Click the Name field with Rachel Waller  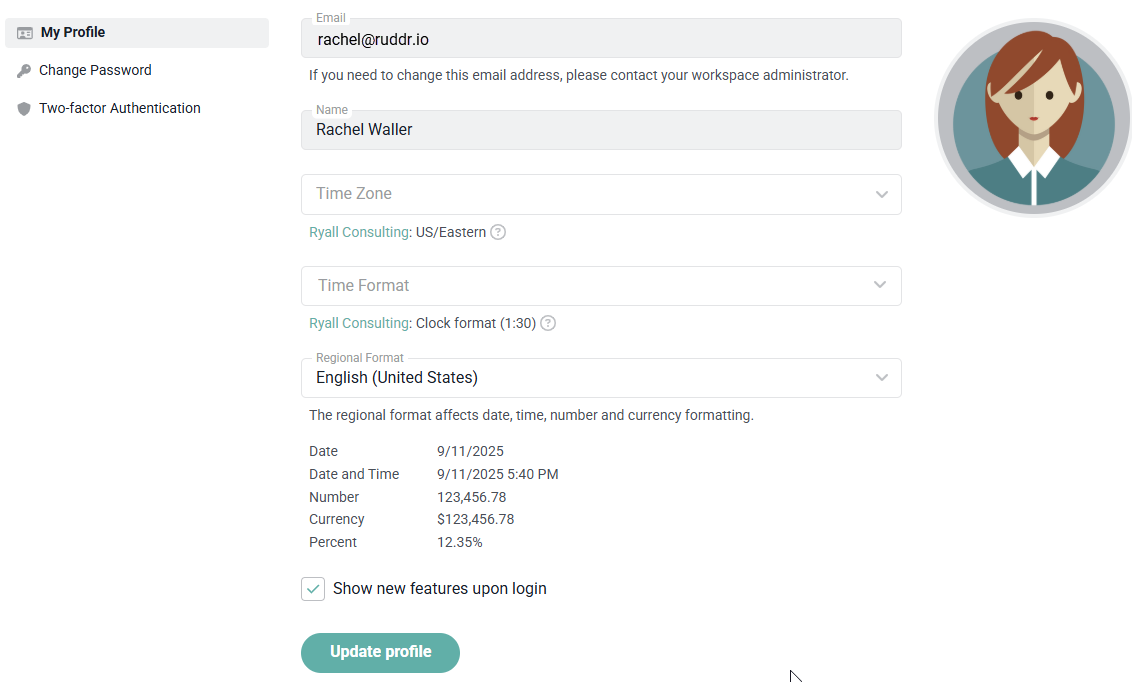click(600, 130)
